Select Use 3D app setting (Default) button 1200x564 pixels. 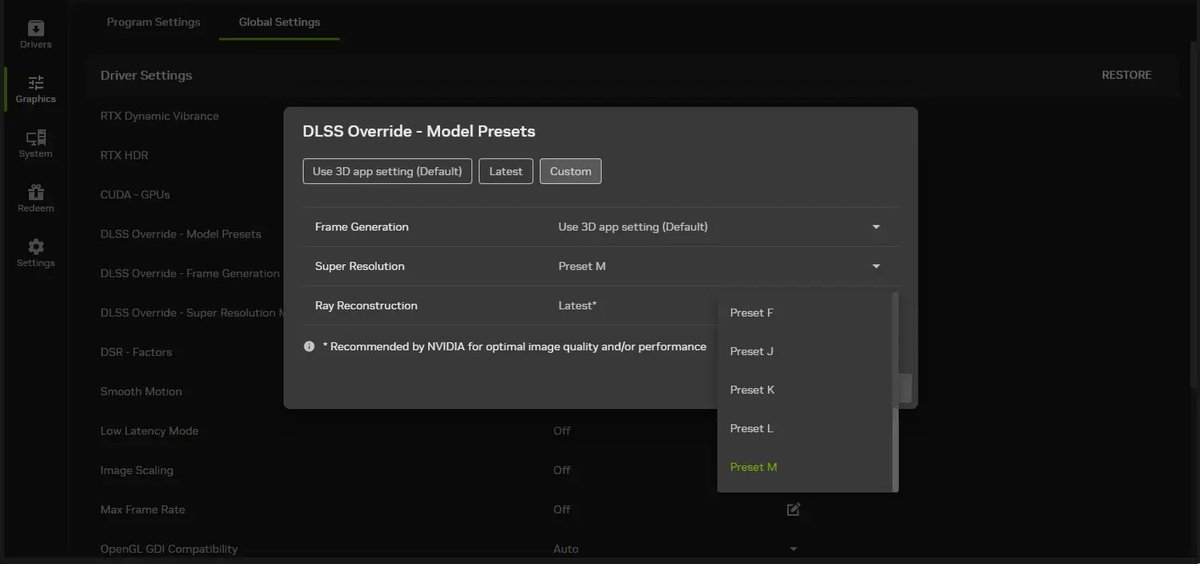tap(387, 171)
